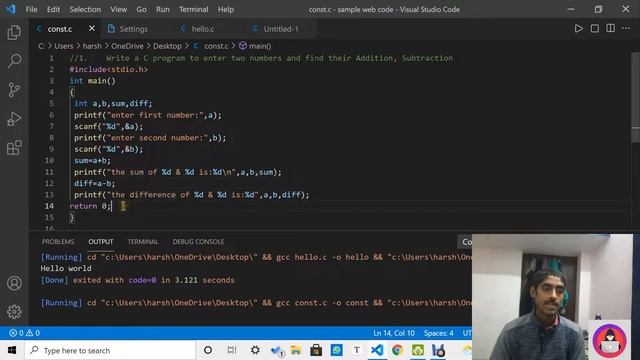
Task: Click the 'diff=a-b;' code line
Action: pyautogui.click(x=95, y=183)
